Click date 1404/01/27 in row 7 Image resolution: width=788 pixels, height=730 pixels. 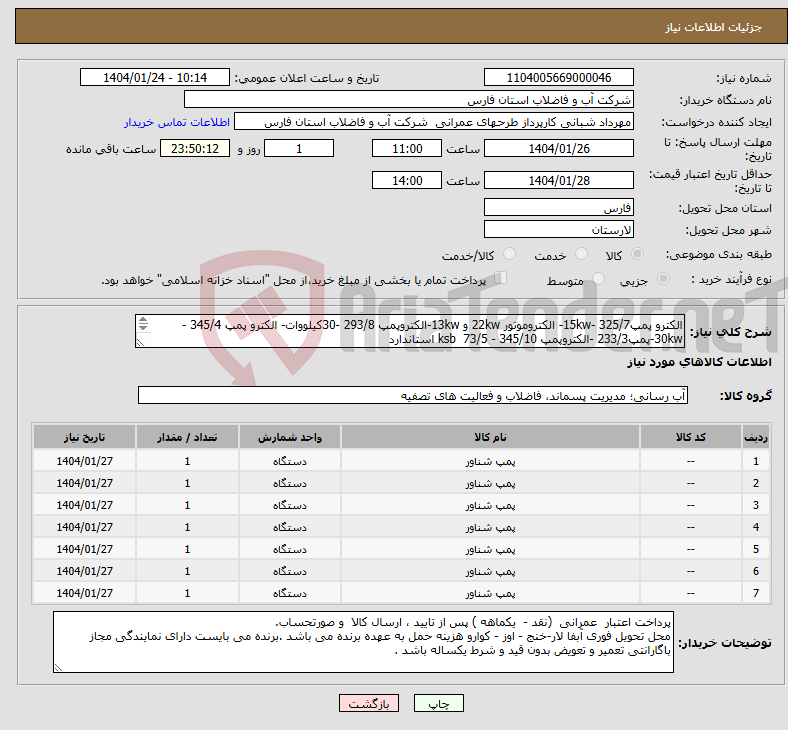pos(84,593)
